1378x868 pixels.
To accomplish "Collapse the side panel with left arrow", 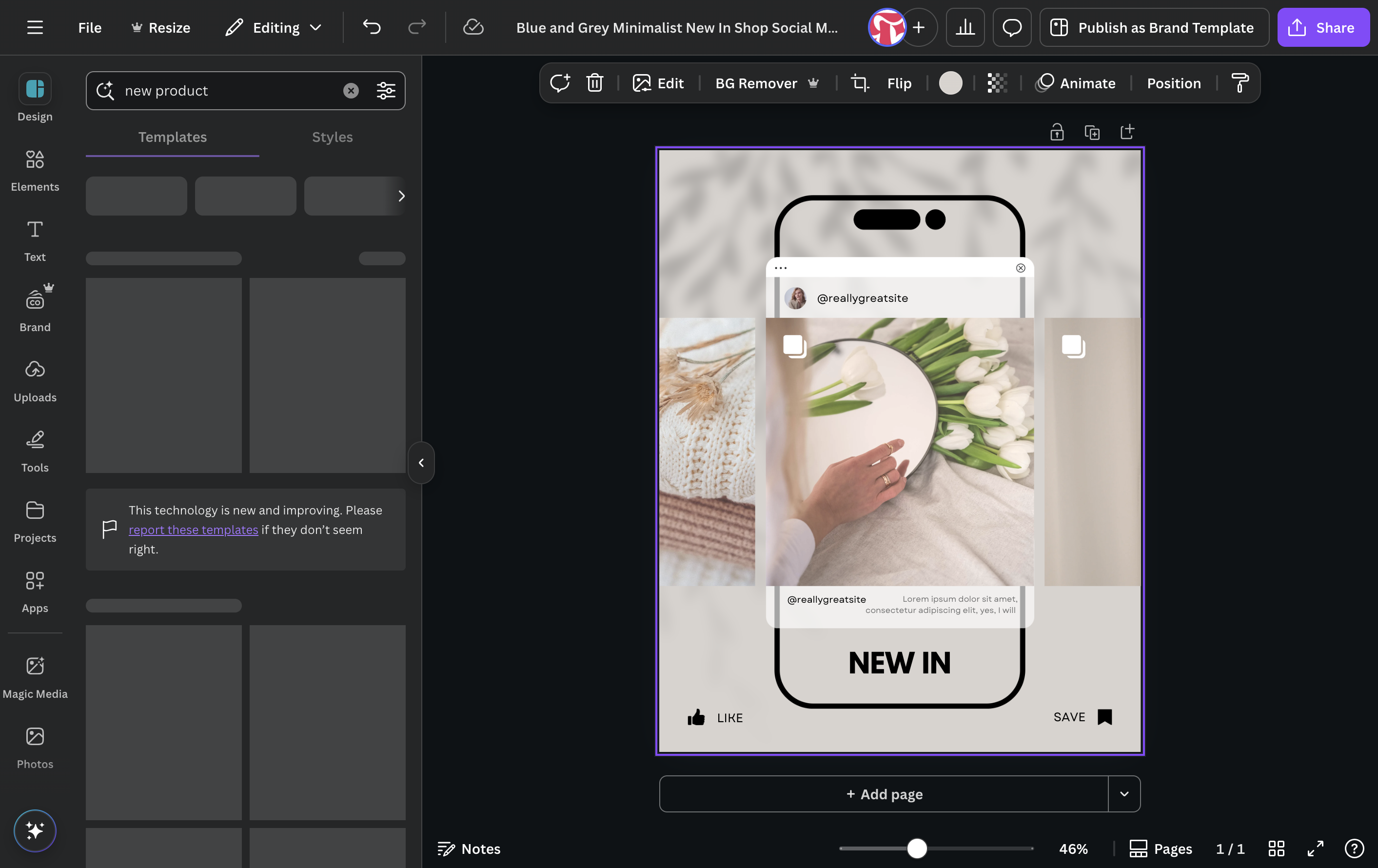I will tap(421, 462).
